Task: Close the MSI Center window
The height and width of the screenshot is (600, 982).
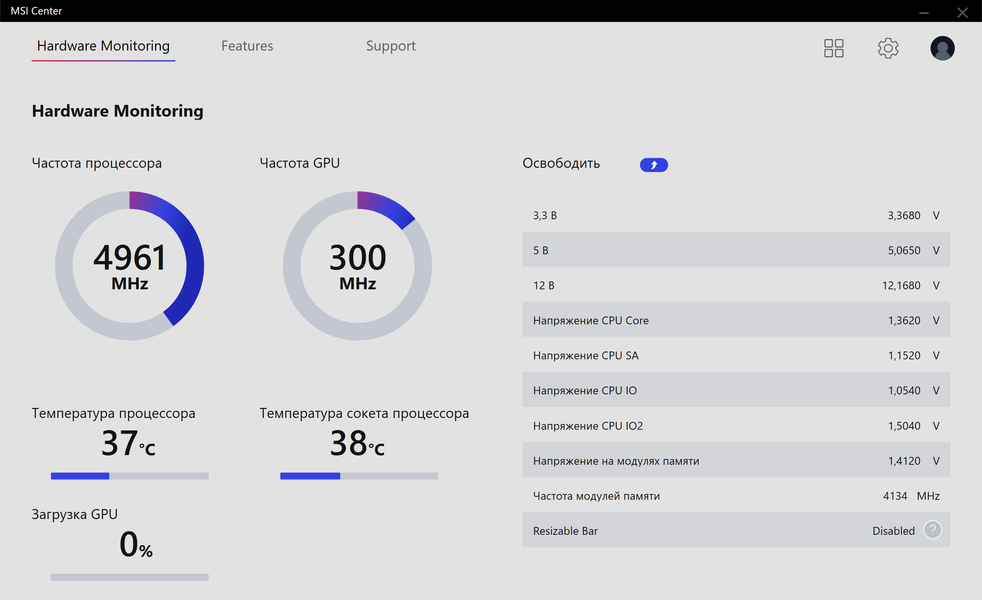Action: click(x=962, y=12)
